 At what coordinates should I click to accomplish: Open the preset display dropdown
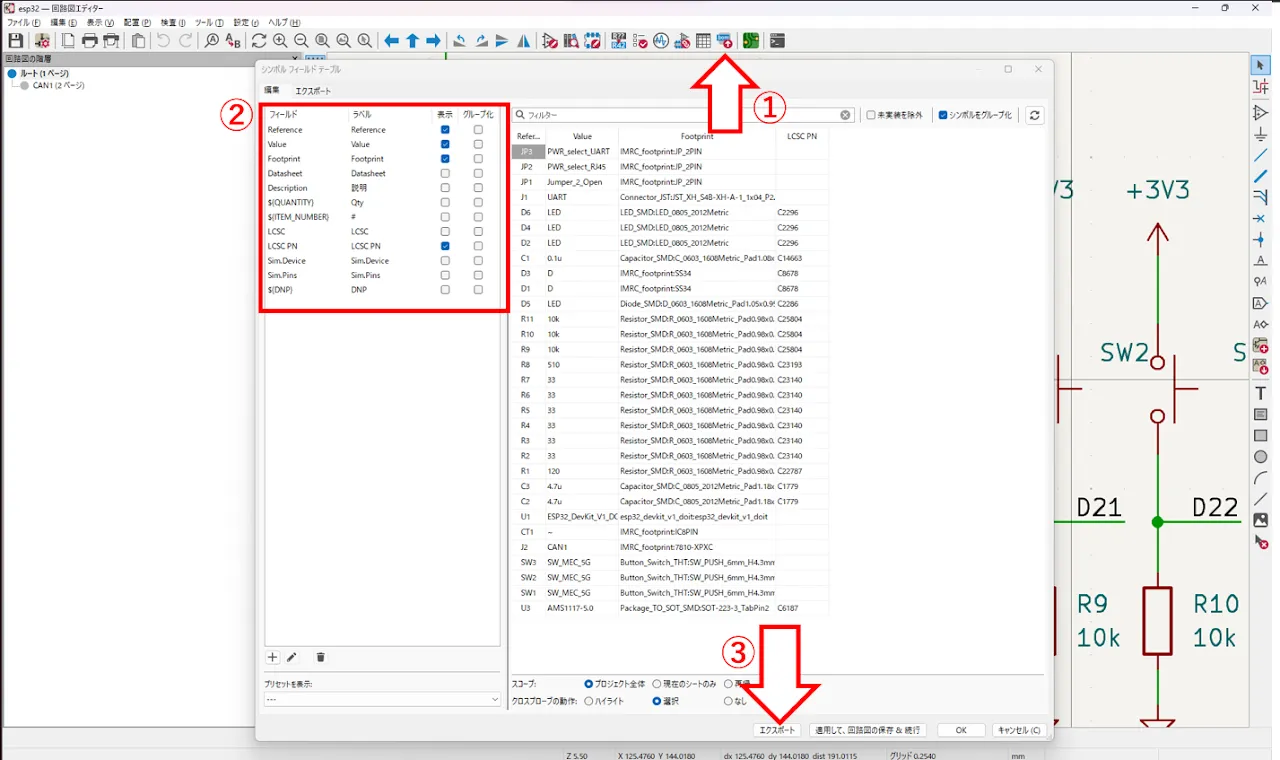click(381, 700)
